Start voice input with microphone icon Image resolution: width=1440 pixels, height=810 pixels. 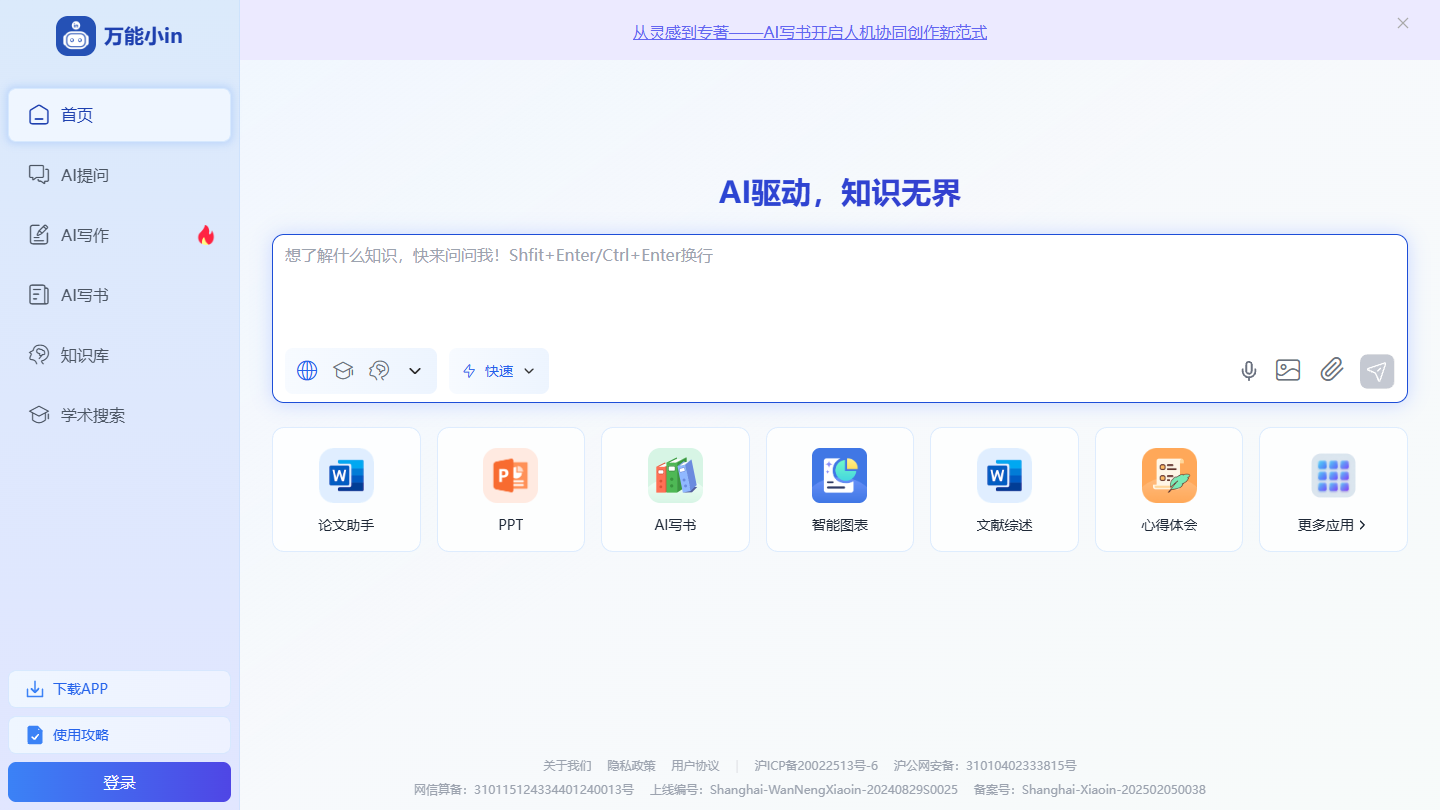(x=1248, y=371)
